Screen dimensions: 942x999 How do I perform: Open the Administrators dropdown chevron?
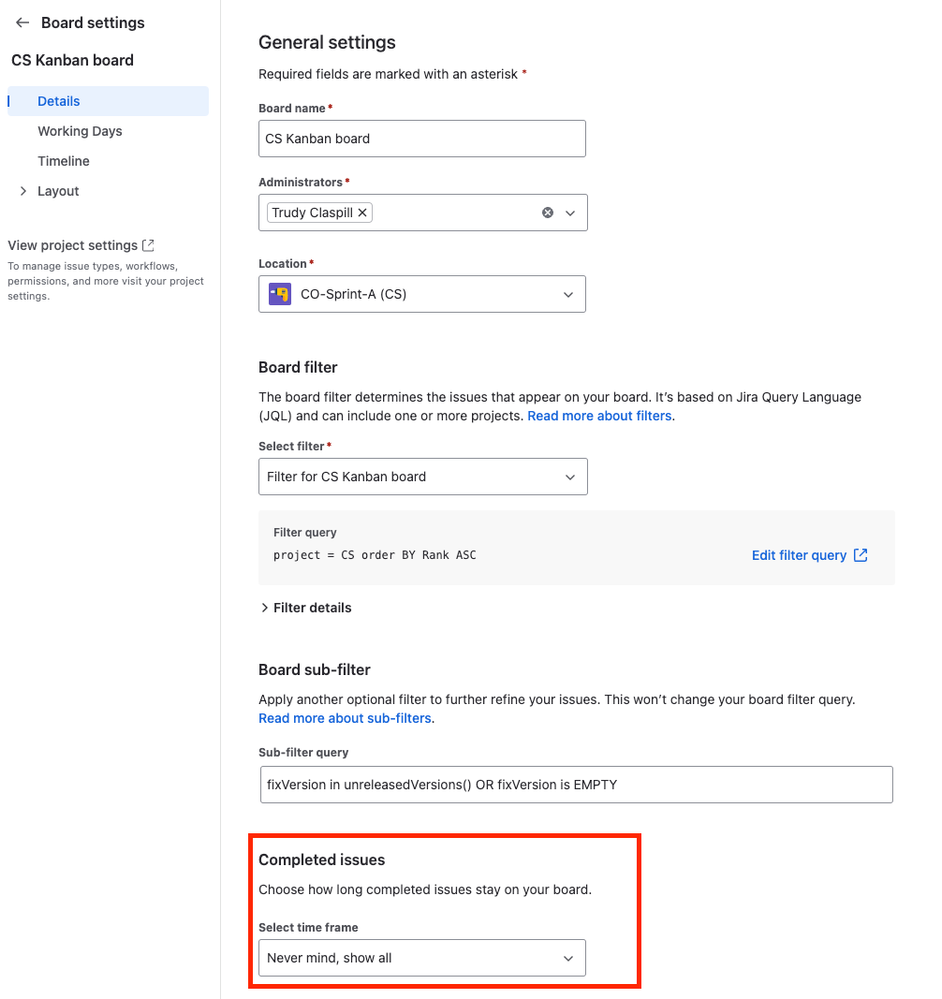tap(570, 213)
